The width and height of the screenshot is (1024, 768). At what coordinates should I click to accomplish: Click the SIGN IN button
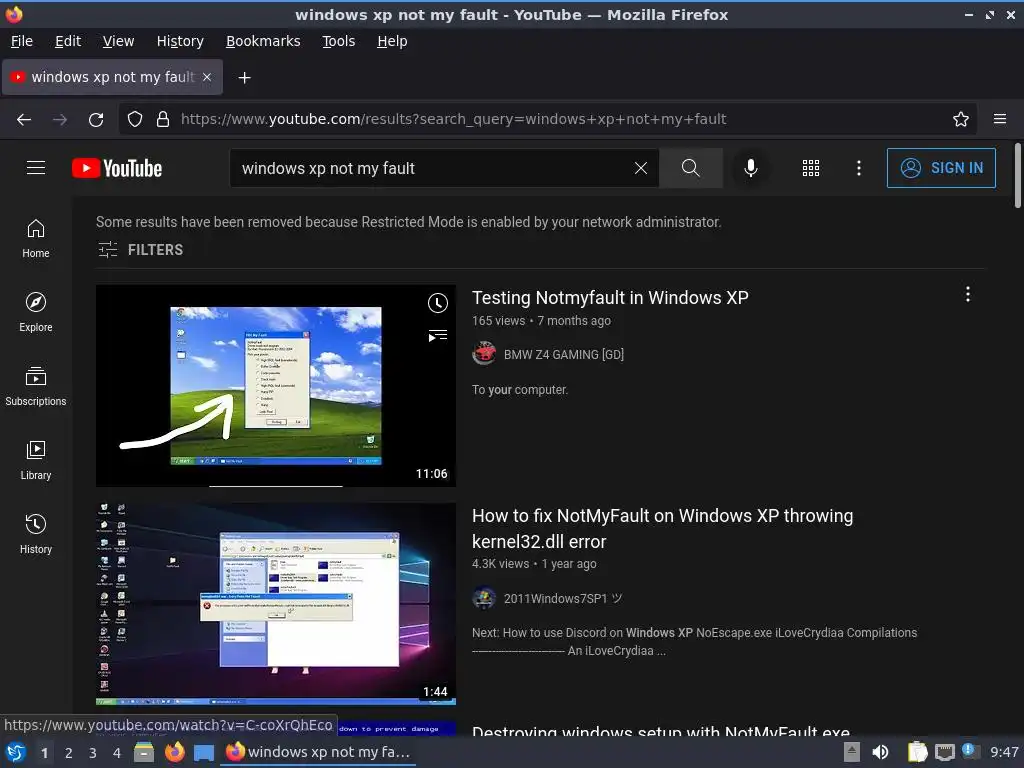pos(941,168)
